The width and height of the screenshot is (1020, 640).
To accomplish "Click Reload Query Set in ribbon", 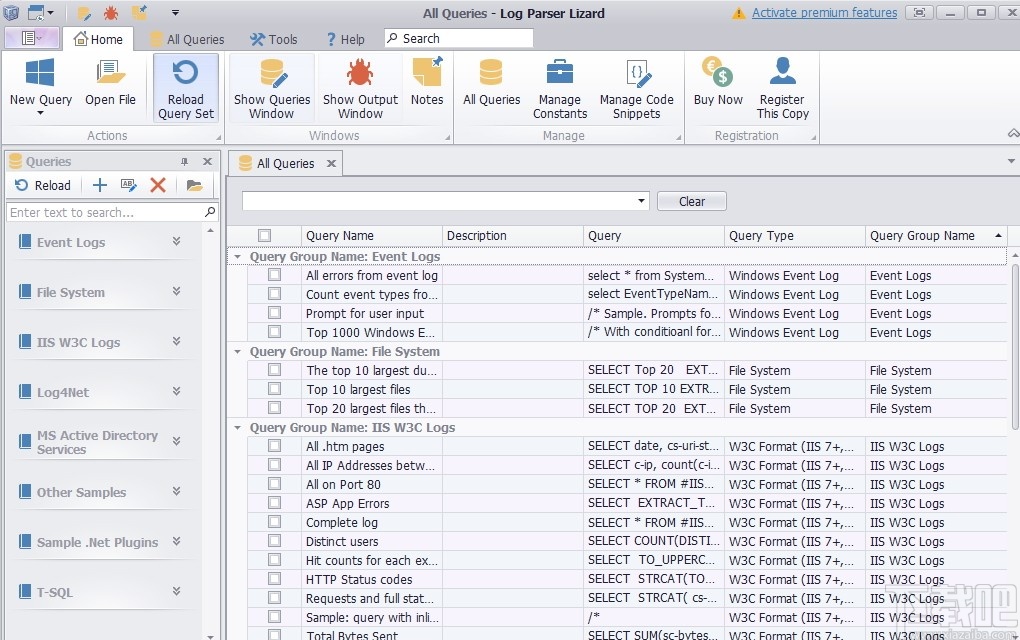I will click(185, 88).
